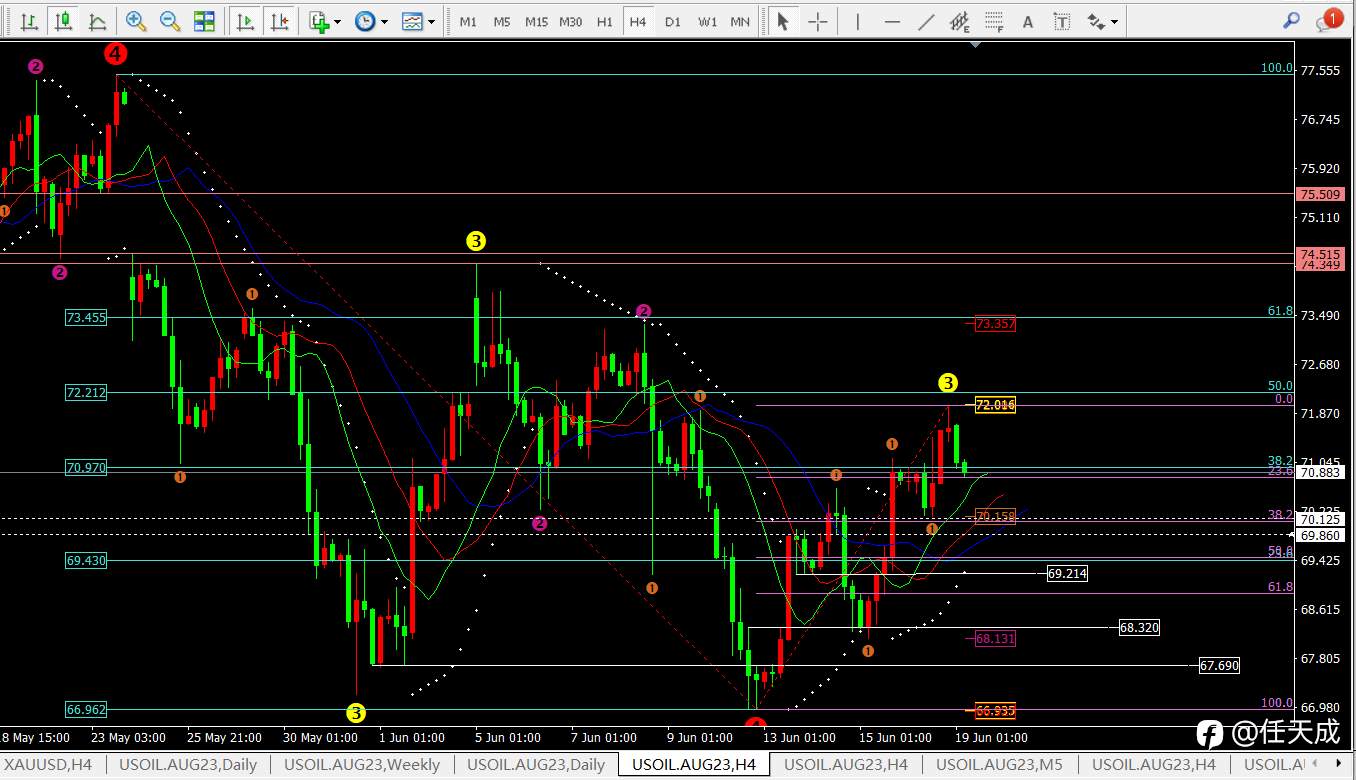Click the 77.555 price scale value

tap(1320, 70)
